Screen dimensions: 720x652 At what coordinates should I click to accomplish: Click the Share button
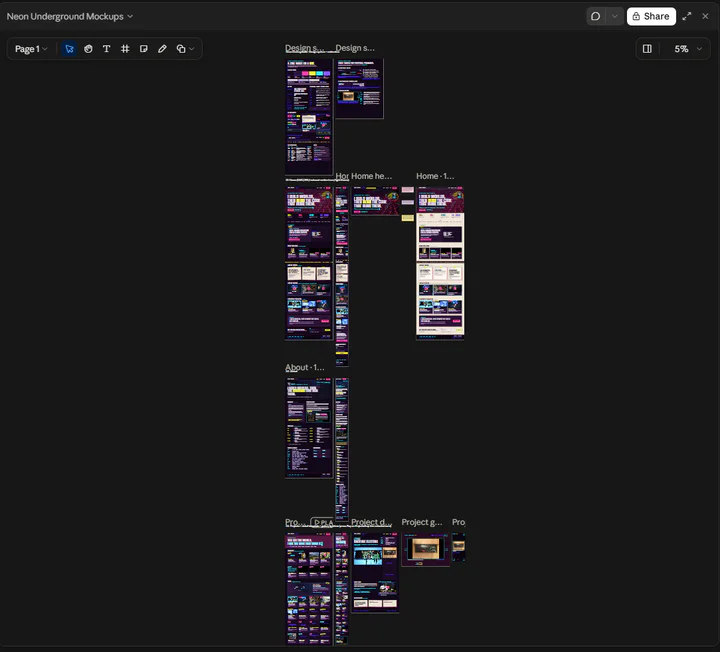(651, 17)
